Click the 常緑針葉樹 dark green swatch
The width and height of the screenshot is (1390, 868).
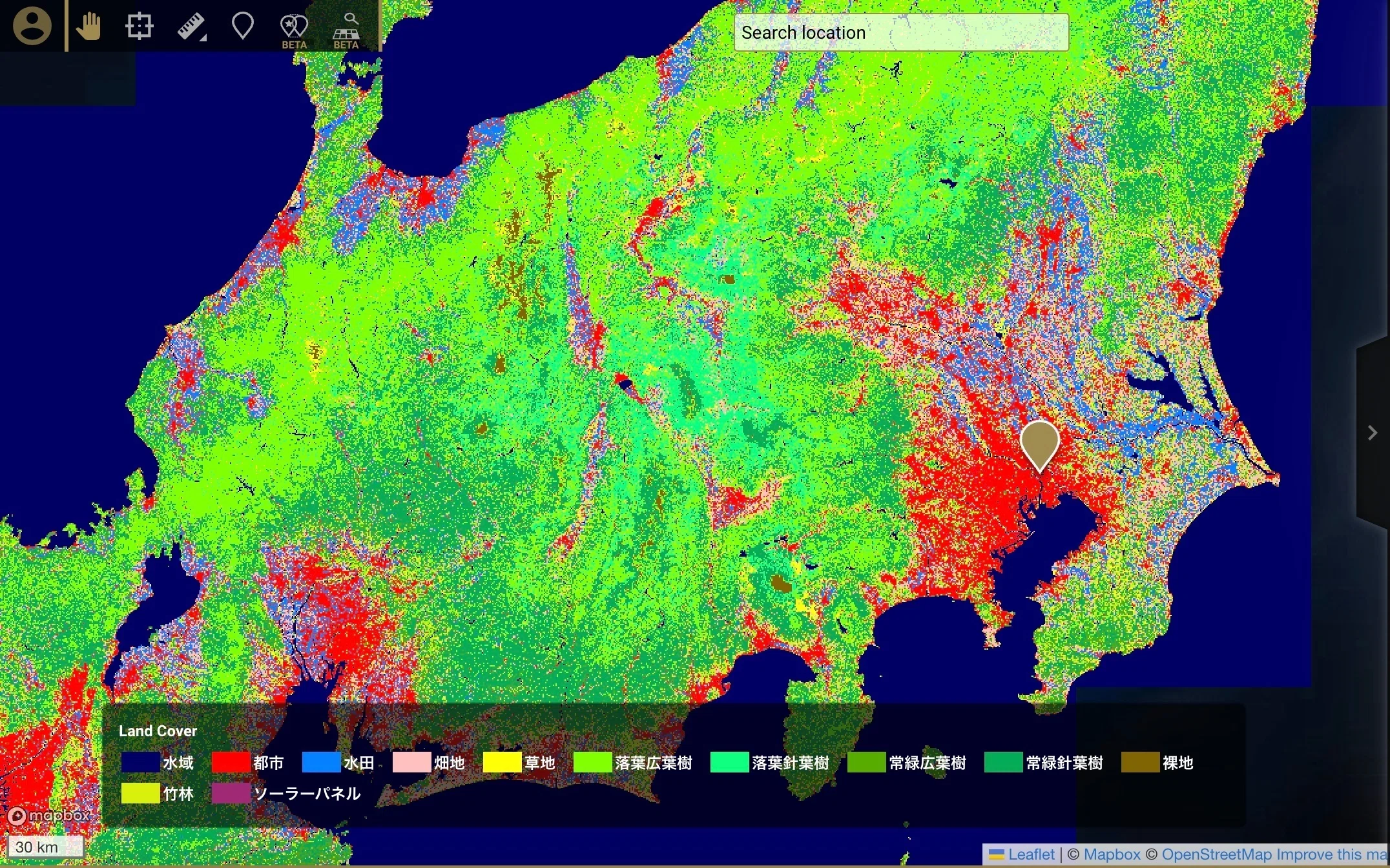point(1003,763)
